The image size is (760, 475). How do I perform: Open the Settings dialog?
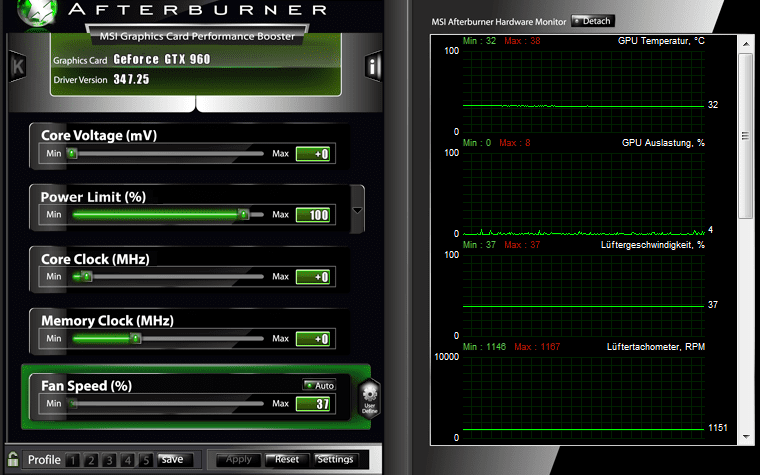tap(335, 459)
